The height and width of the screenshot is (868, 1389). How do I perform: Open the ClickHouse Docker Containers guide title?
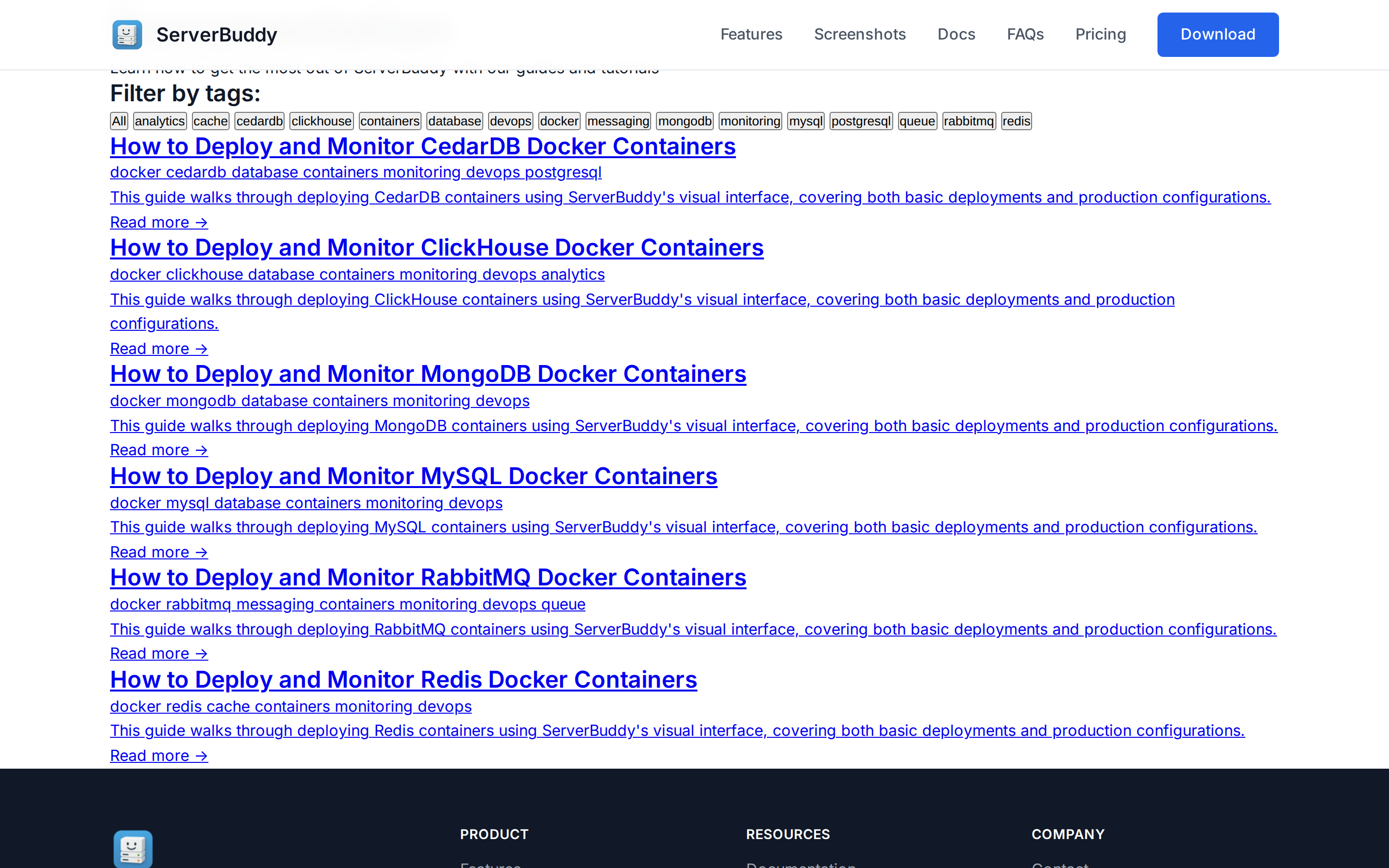click(x=437, y=247)
